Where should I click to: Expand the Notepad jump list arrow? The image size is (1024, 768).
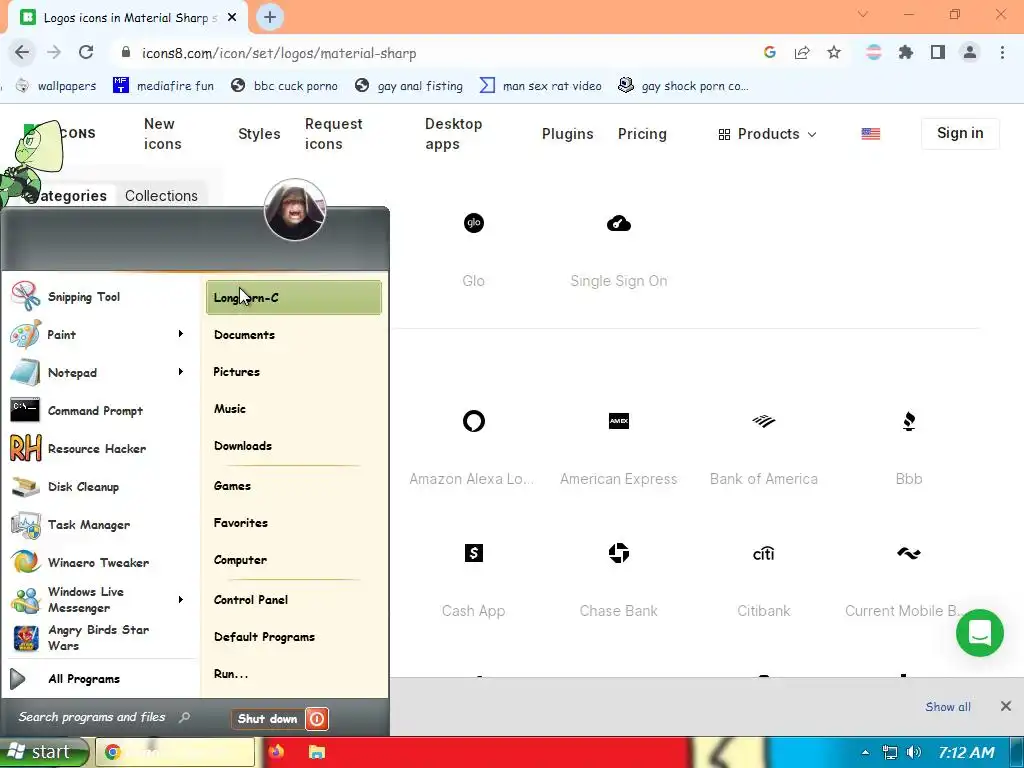click(181, 372)
